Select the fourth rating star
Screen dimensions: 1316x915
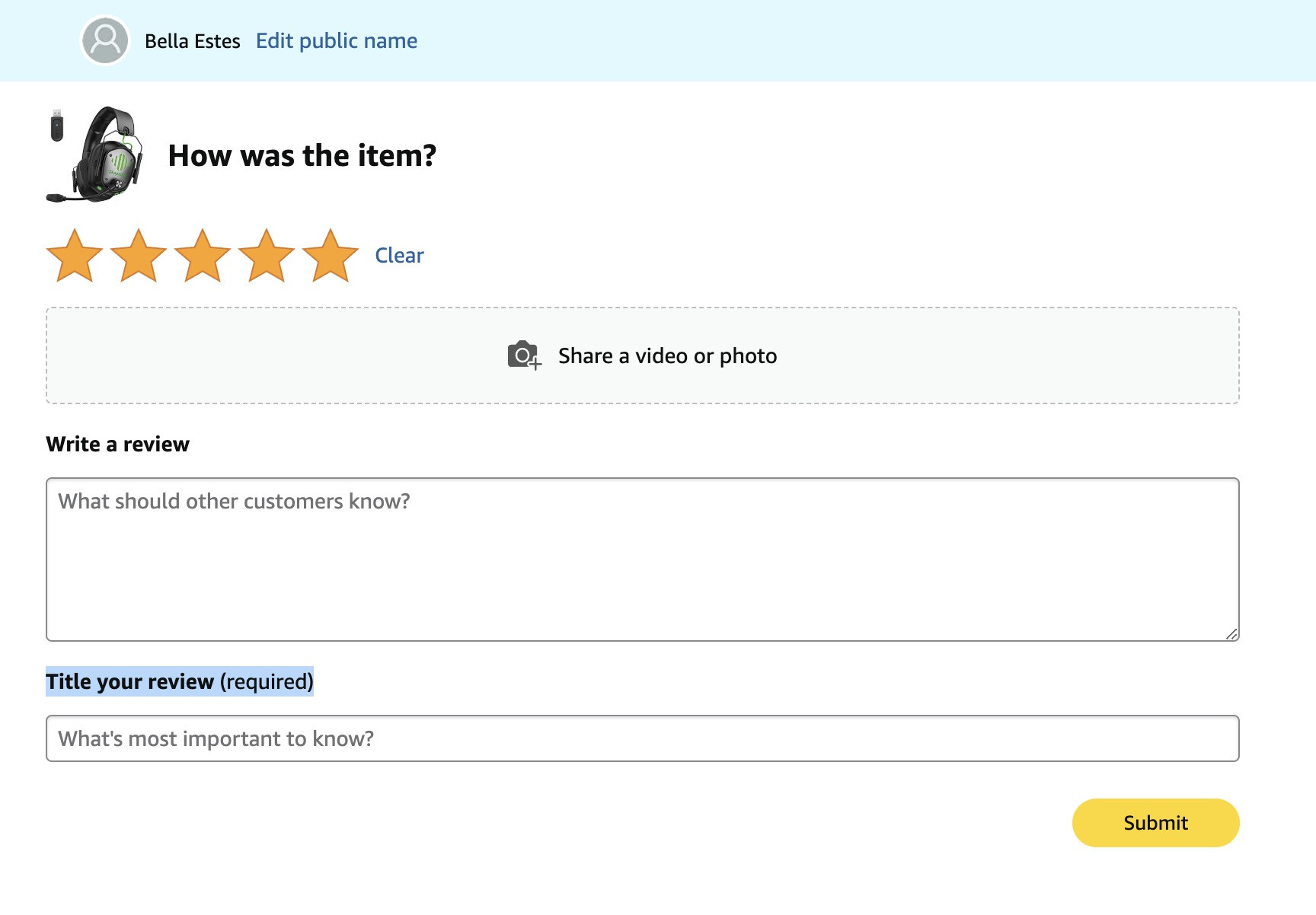pyautogui.click(x=267, y=256)
